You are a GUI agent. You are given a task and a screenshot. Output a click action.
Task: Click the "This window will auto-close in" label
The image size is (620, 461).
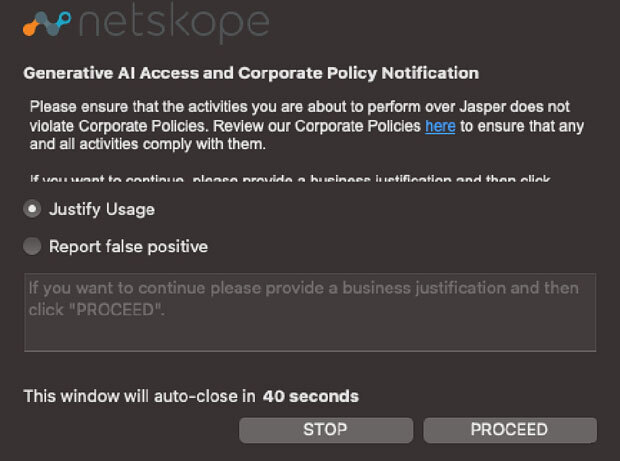point(139,396)
